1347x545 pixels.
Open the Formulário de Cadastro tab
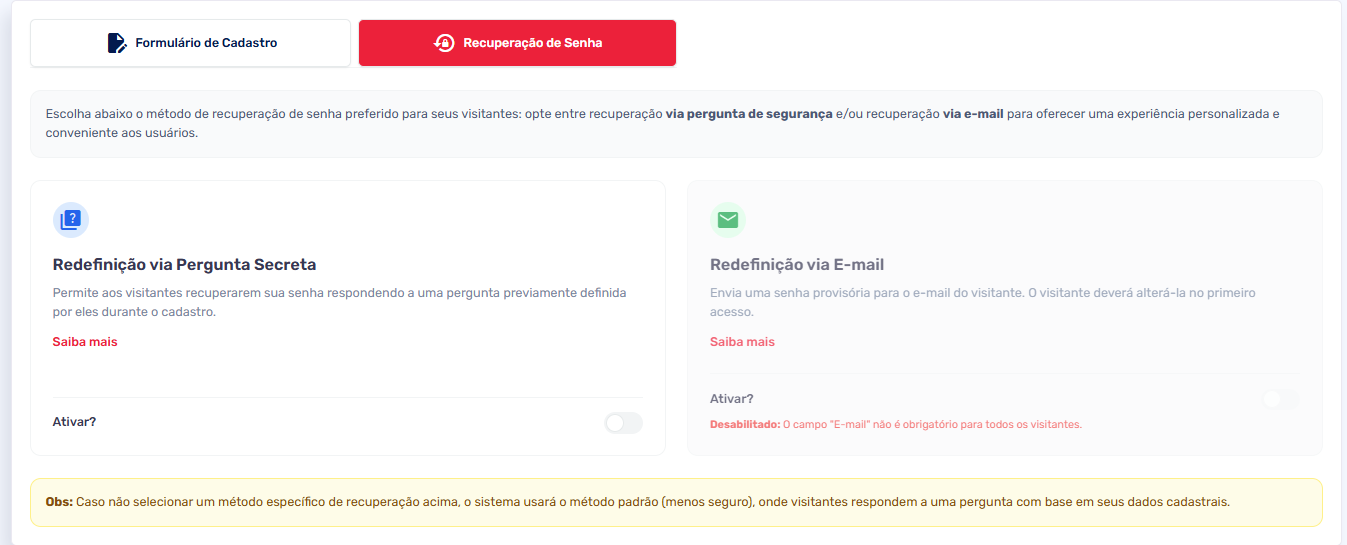190,43
